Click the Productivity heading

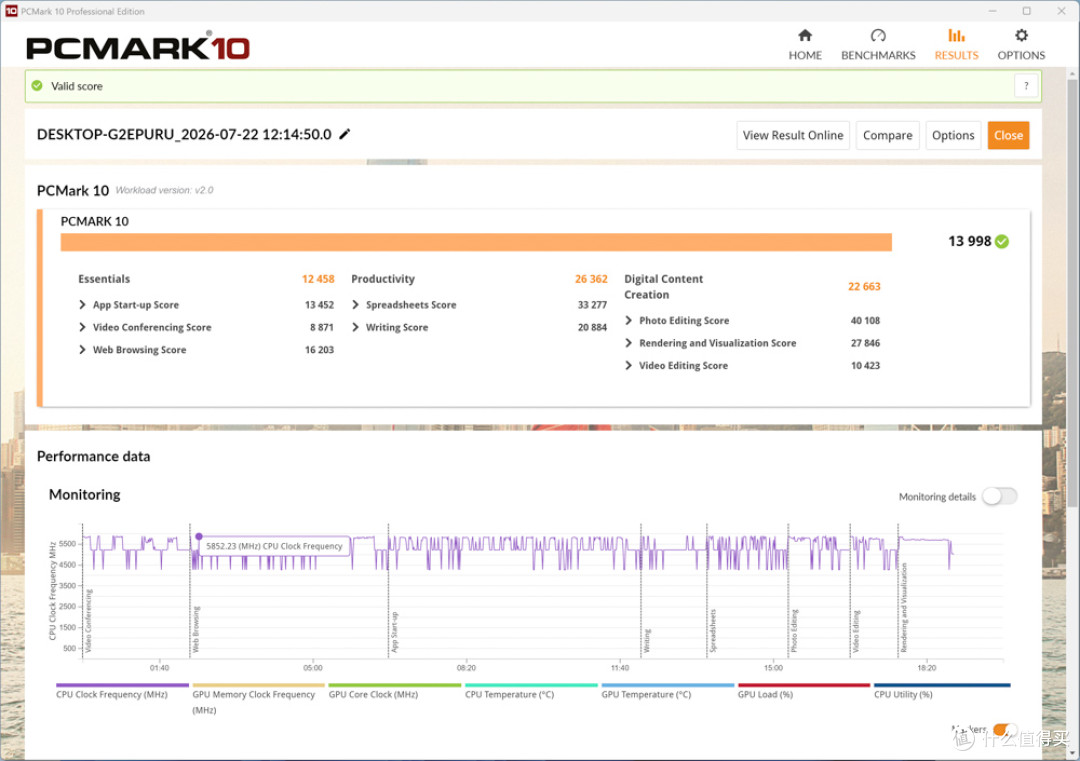pos(383,279)
